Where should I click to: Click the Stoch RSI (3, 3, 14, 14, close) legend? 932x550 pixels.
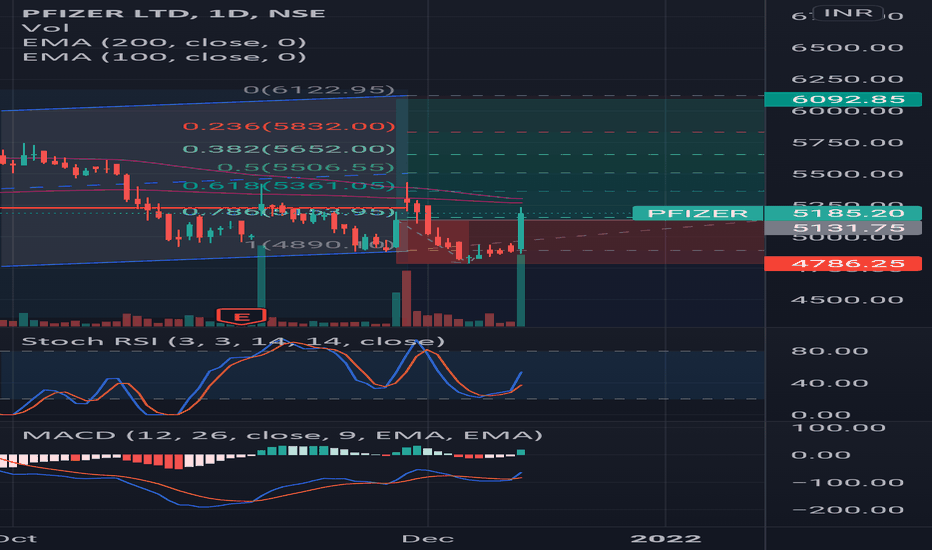(233, 341)
